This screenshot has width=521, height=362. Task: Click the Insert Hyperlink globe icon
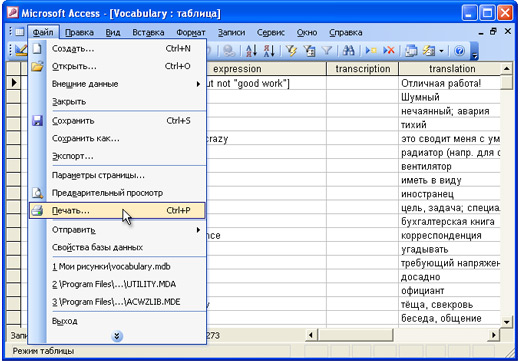[229, 51]
